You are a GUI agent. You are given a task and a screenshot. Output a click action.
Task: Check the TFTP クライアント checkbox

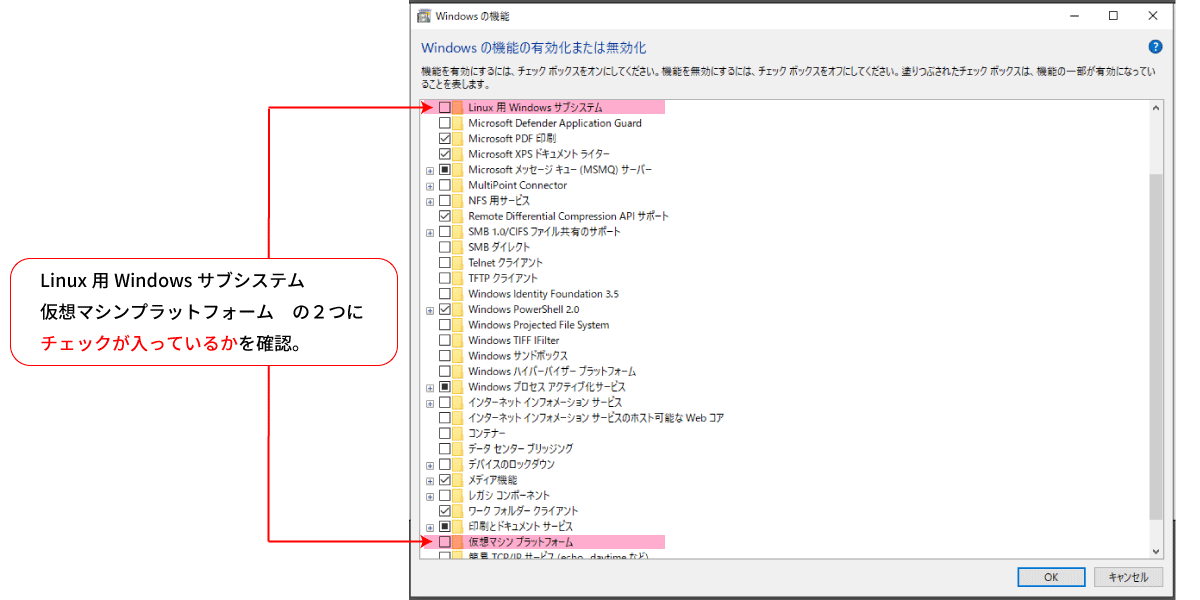coord(445,278)
